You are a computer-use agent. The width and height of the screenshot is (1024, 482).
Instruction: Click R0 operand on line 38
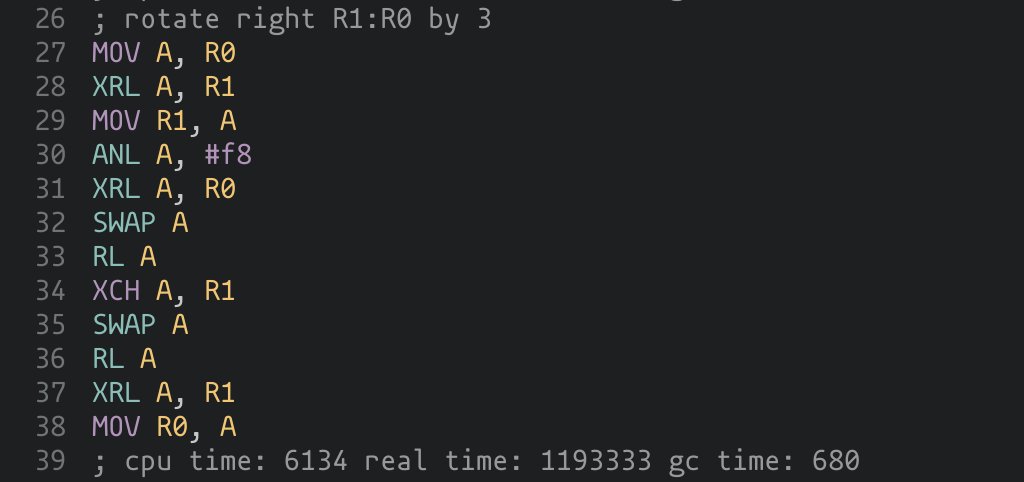(172, 426)
